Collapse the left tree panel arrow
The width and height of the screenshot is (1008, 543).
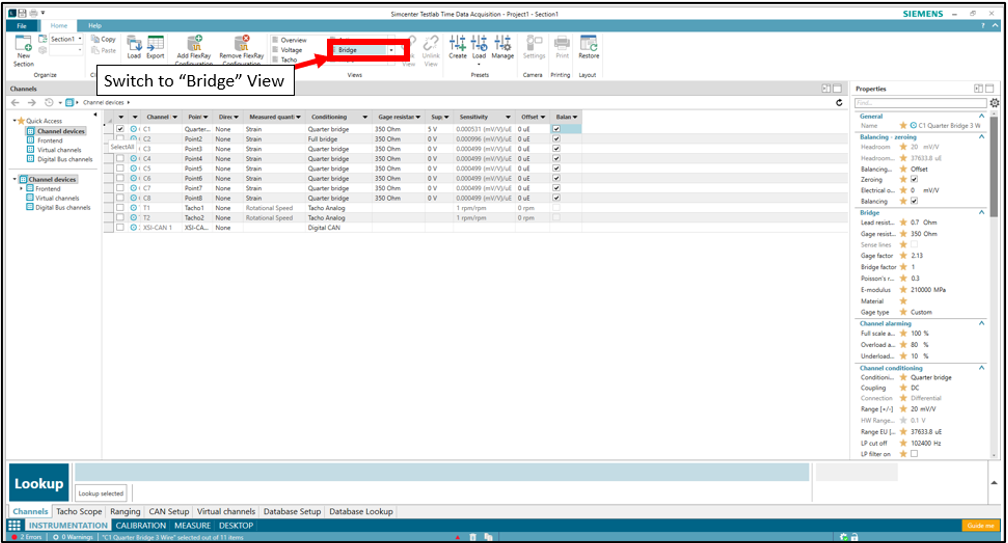coord(95,115)
